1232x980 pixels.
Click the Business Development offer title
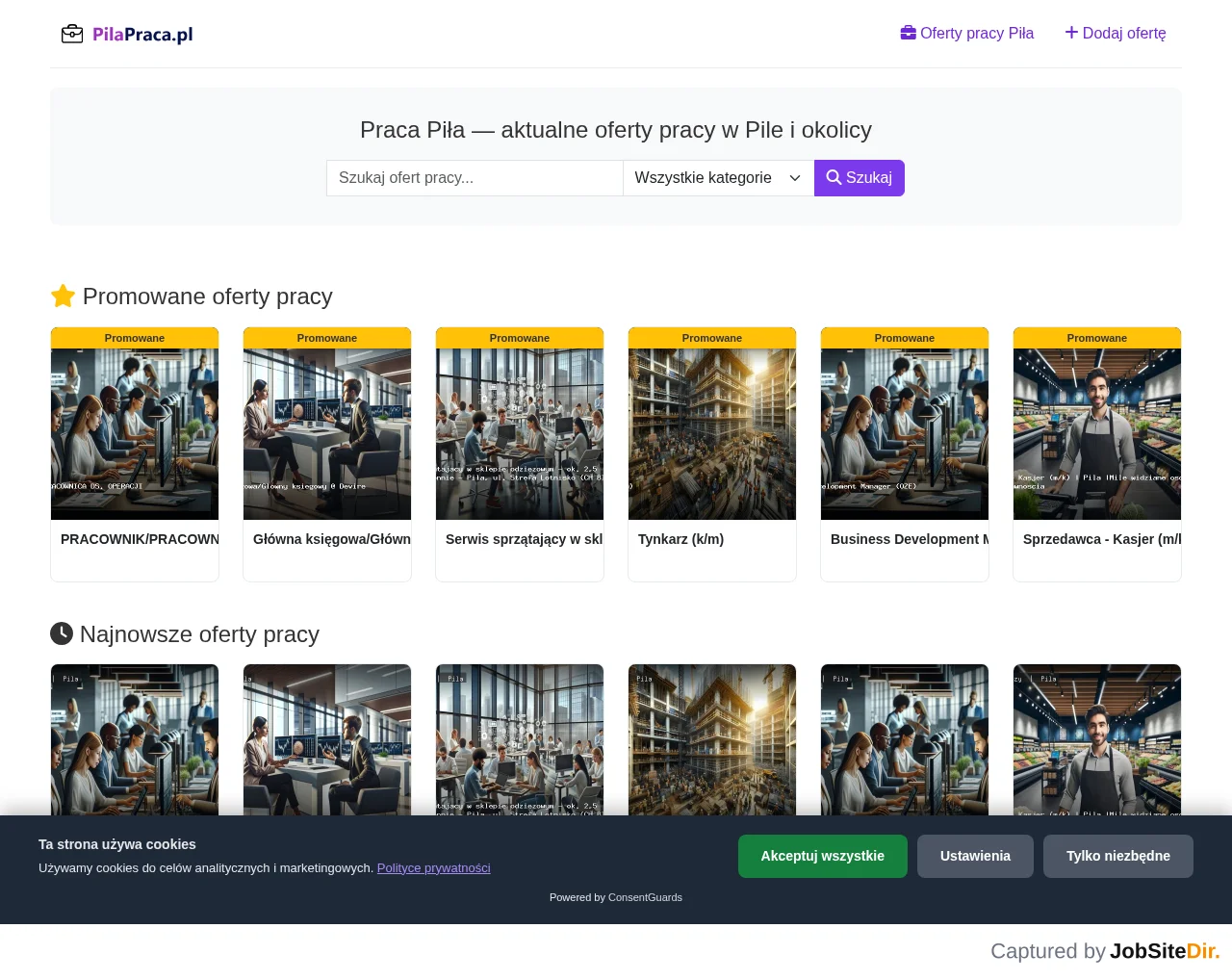tap(910, 539)
